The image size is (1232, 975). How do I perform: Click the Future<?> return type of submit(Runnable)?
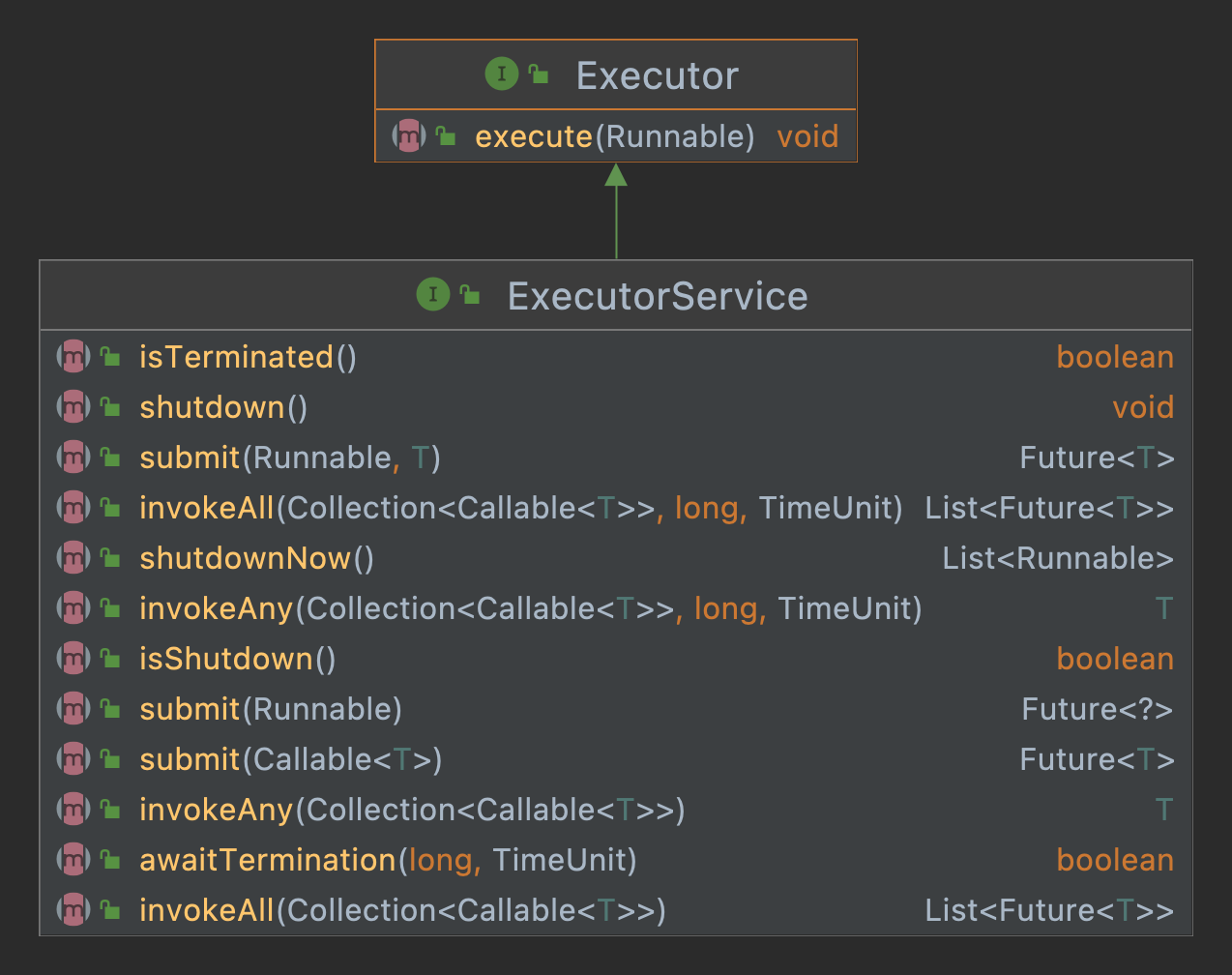point(1097,709)
